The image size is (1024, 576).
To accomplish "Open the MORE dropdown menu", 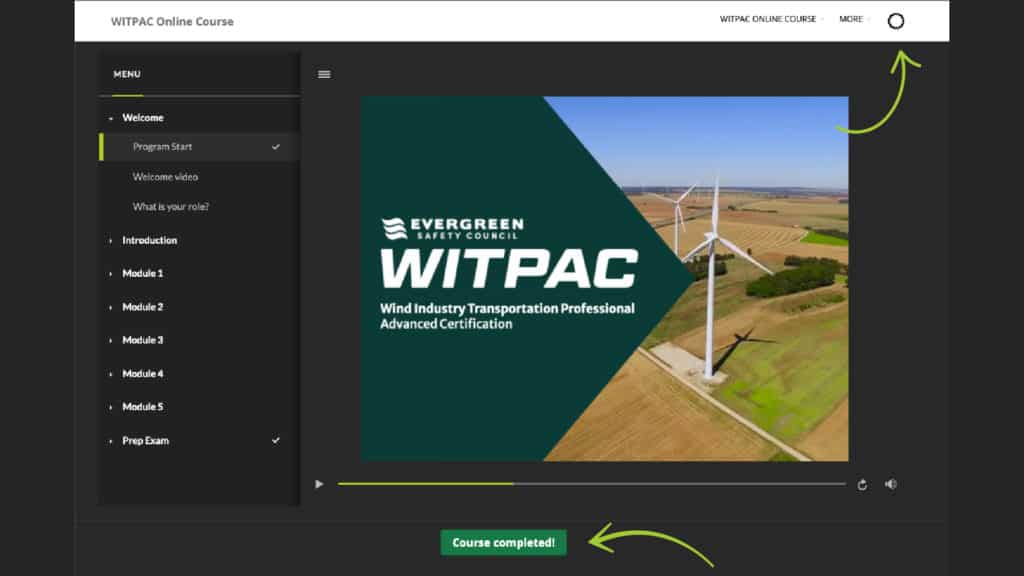I will pyautogui.click(x=854, y=19).
